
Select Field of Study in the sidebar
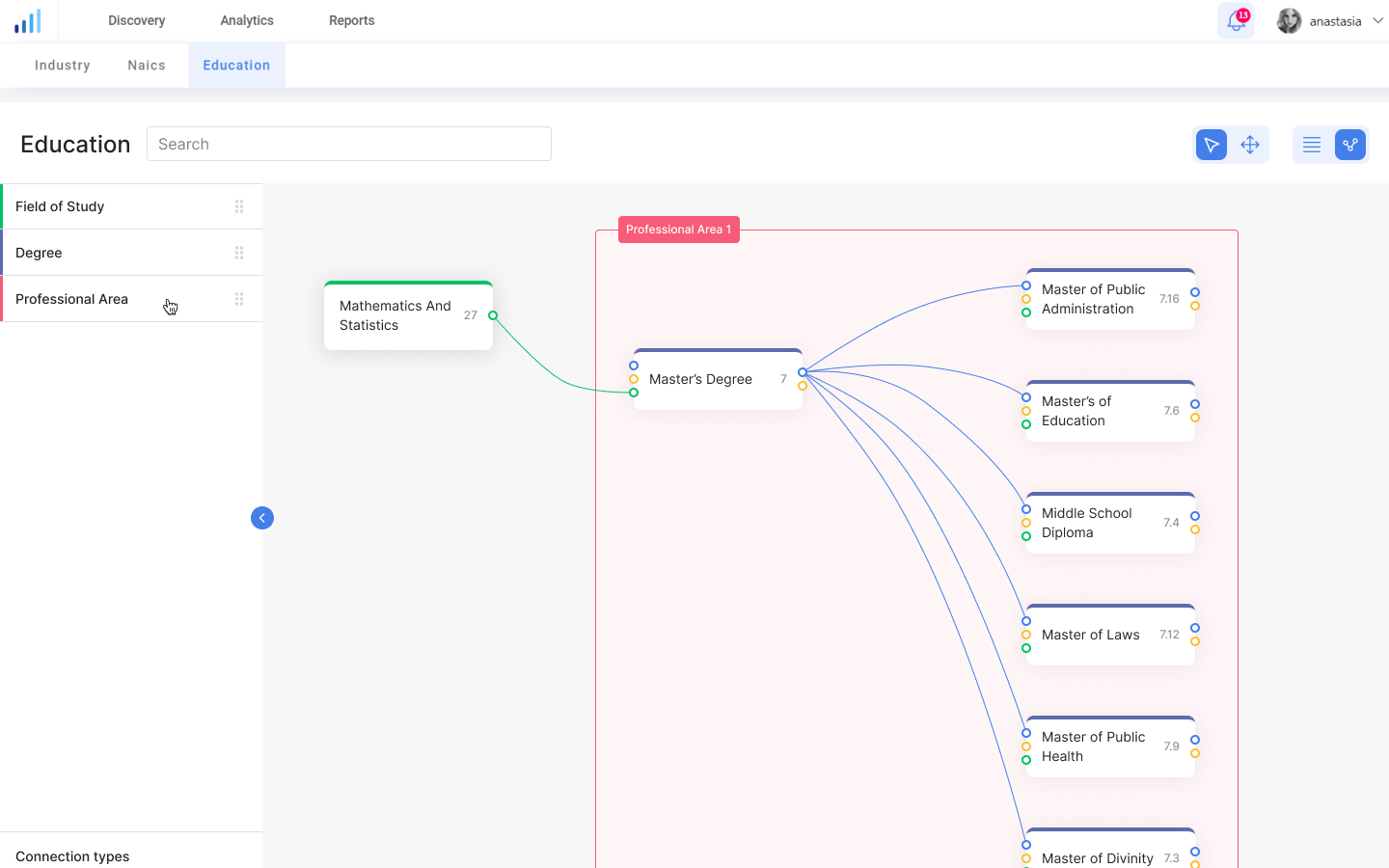coord(131,206)
